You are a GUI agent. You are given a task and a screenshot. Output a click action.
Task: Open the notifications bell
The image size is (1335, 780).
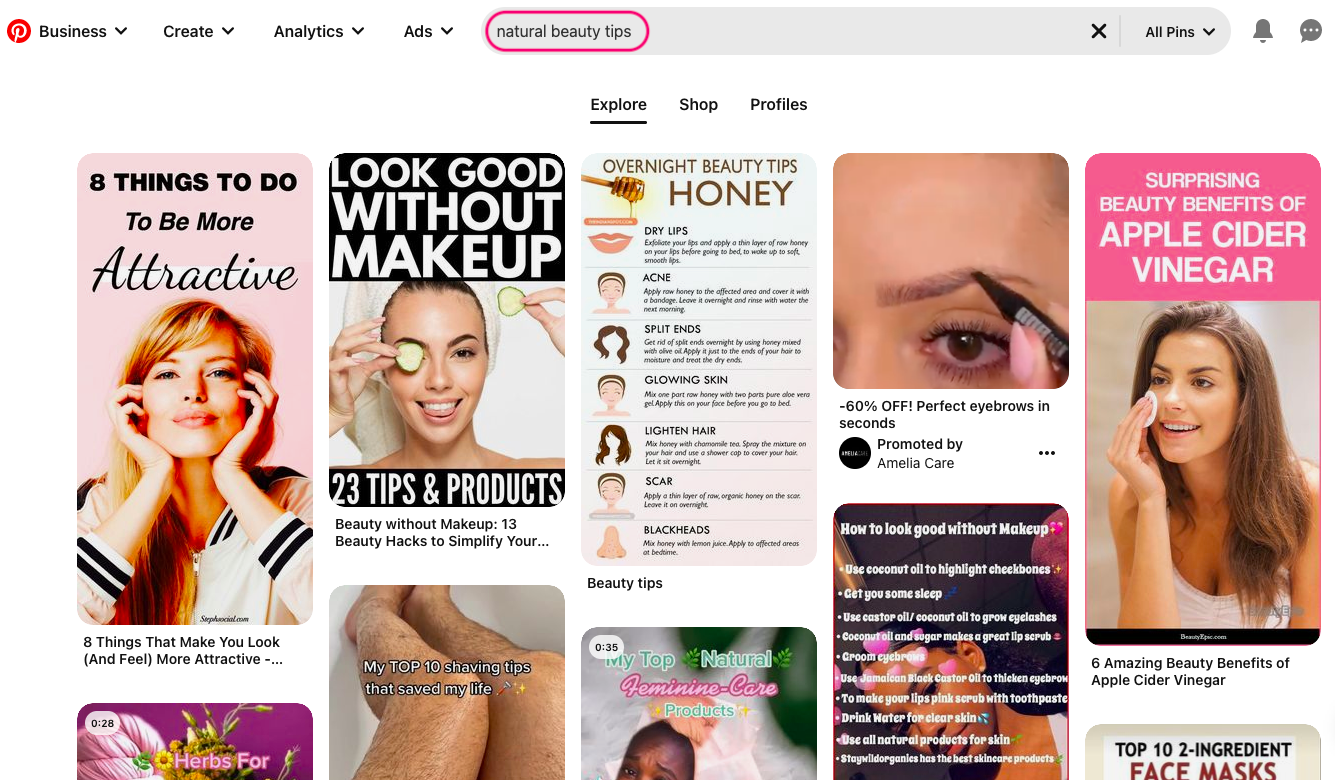1262,31
